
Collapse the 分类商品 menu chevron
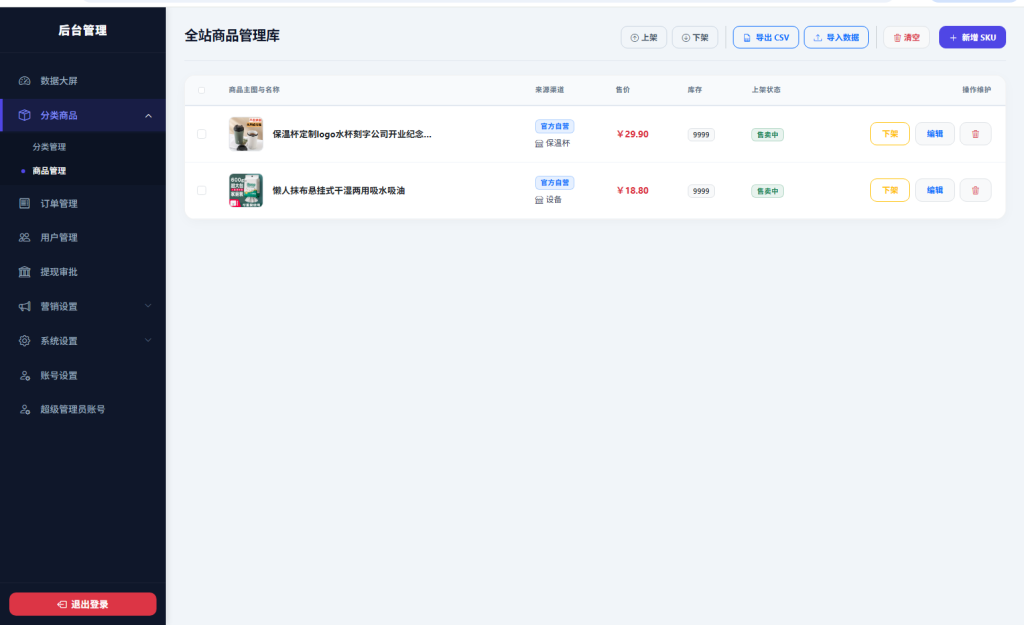(148, 116)
